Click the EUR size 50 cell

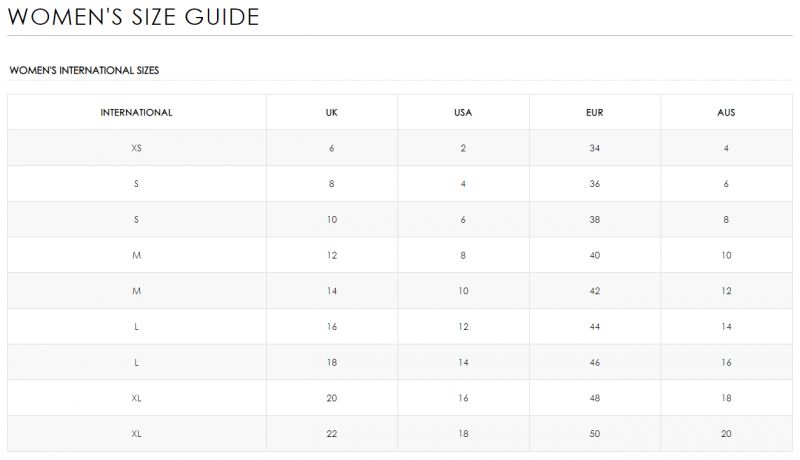coord(595,433)
